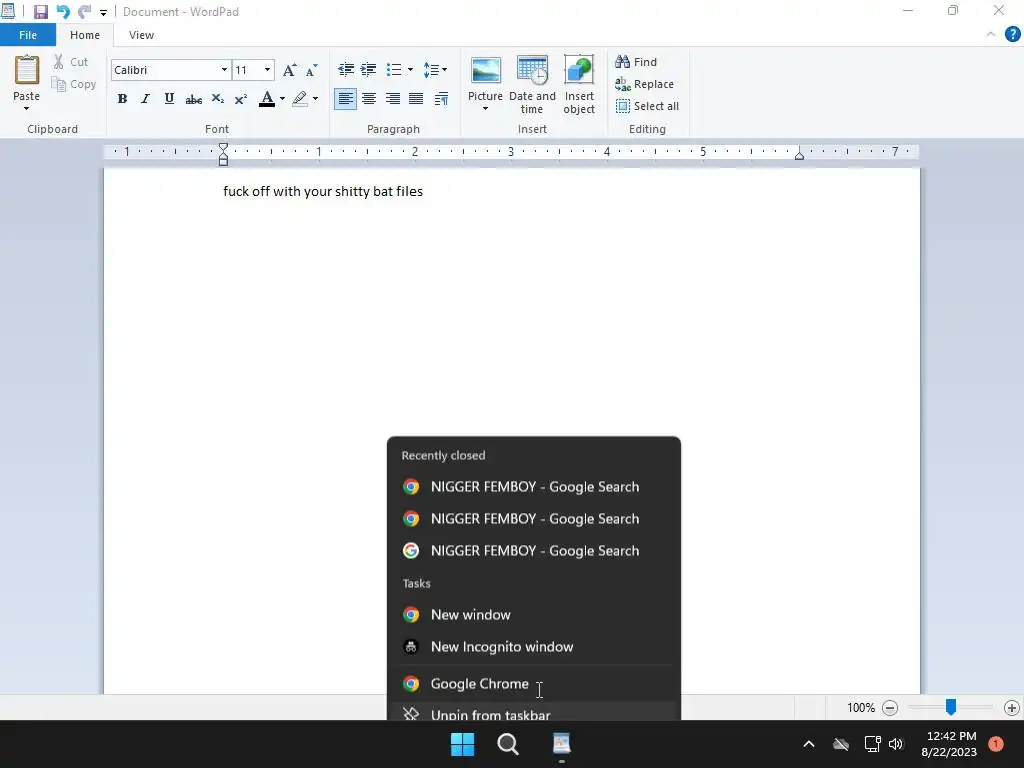
Task: Switch to the Home ribbon tab
Action: (85, 35)
